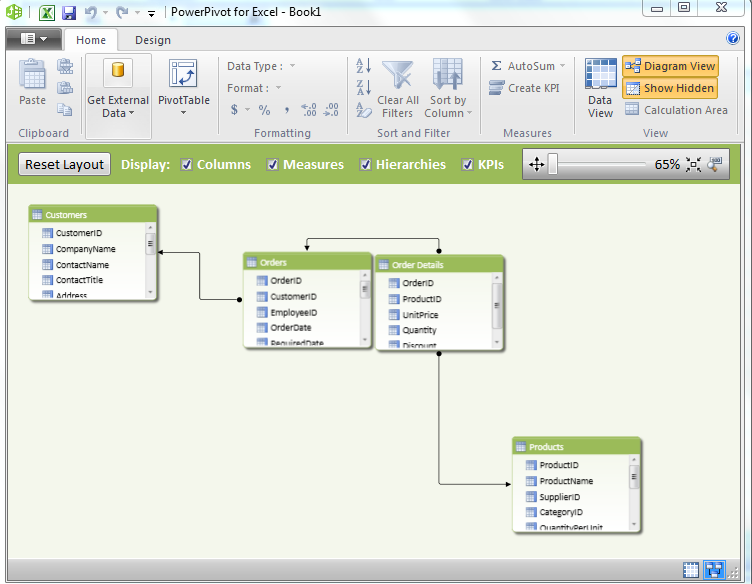Uncheck the Measures display checkbox
Image resolution: width=752 pixels, height=584 pixels.
tap(272, 164)
